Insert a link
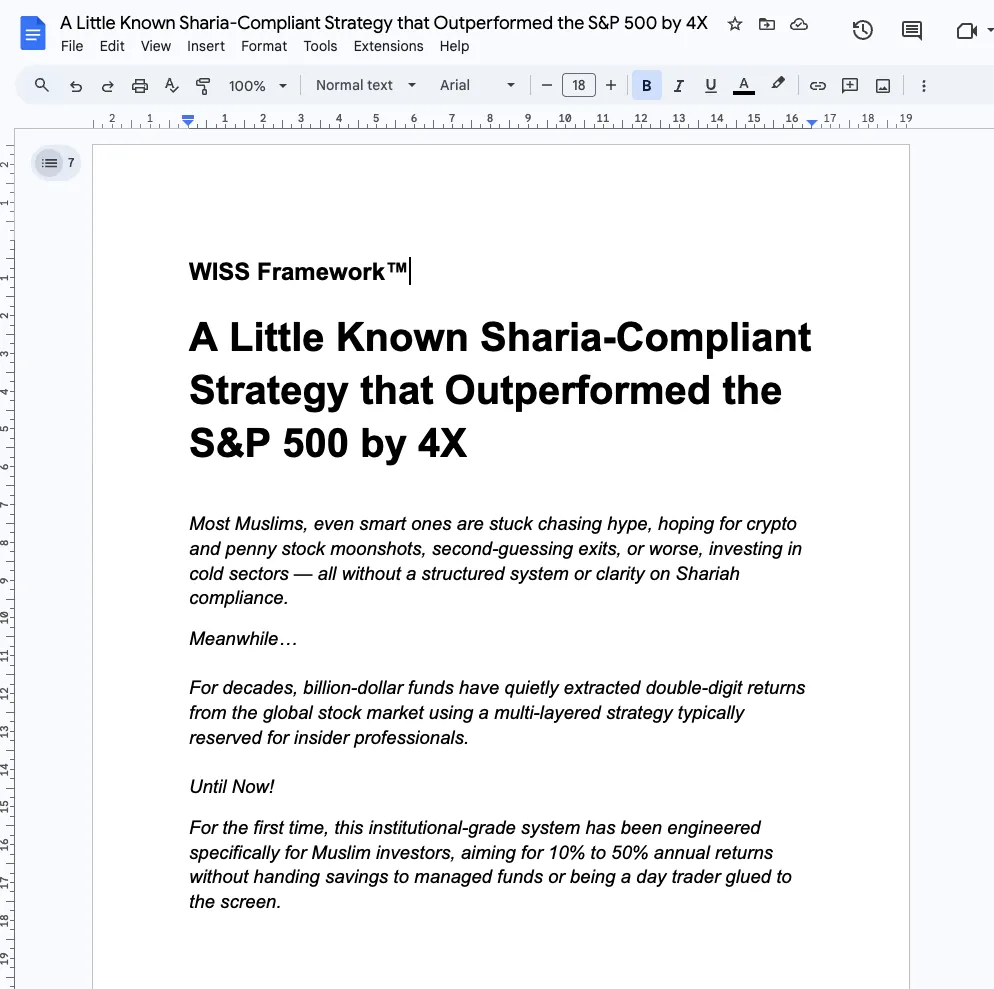This screenshot has width=994, height=989. (818, 86)
